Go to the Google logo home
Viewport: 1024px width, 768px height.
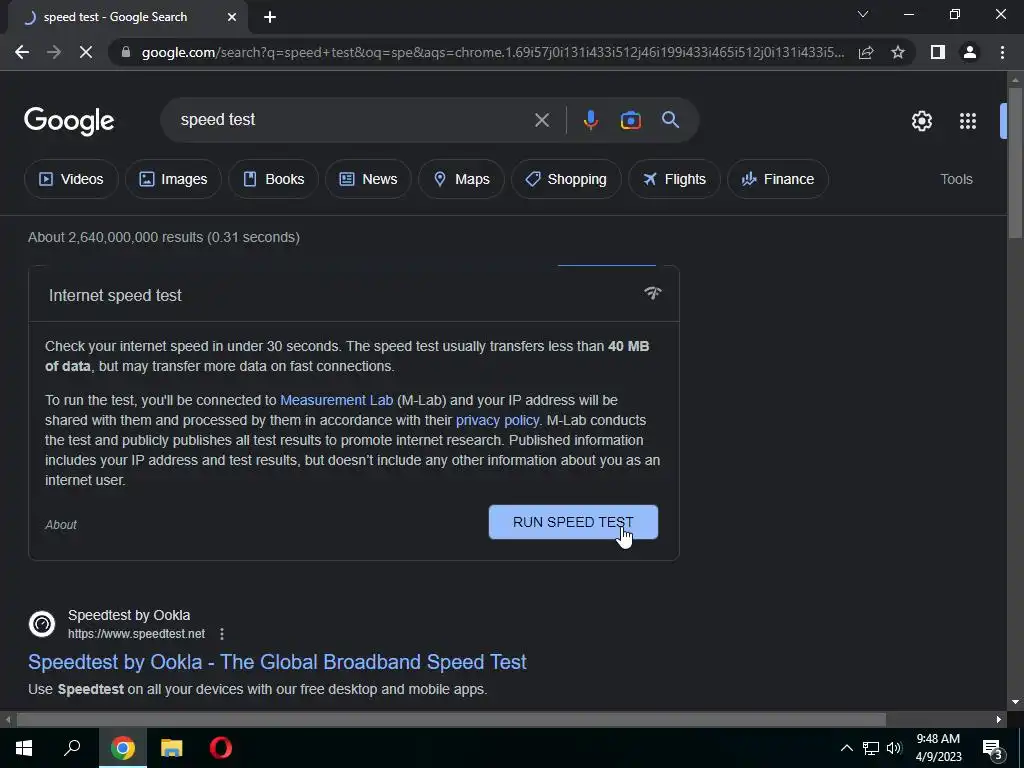click(69, 121)
